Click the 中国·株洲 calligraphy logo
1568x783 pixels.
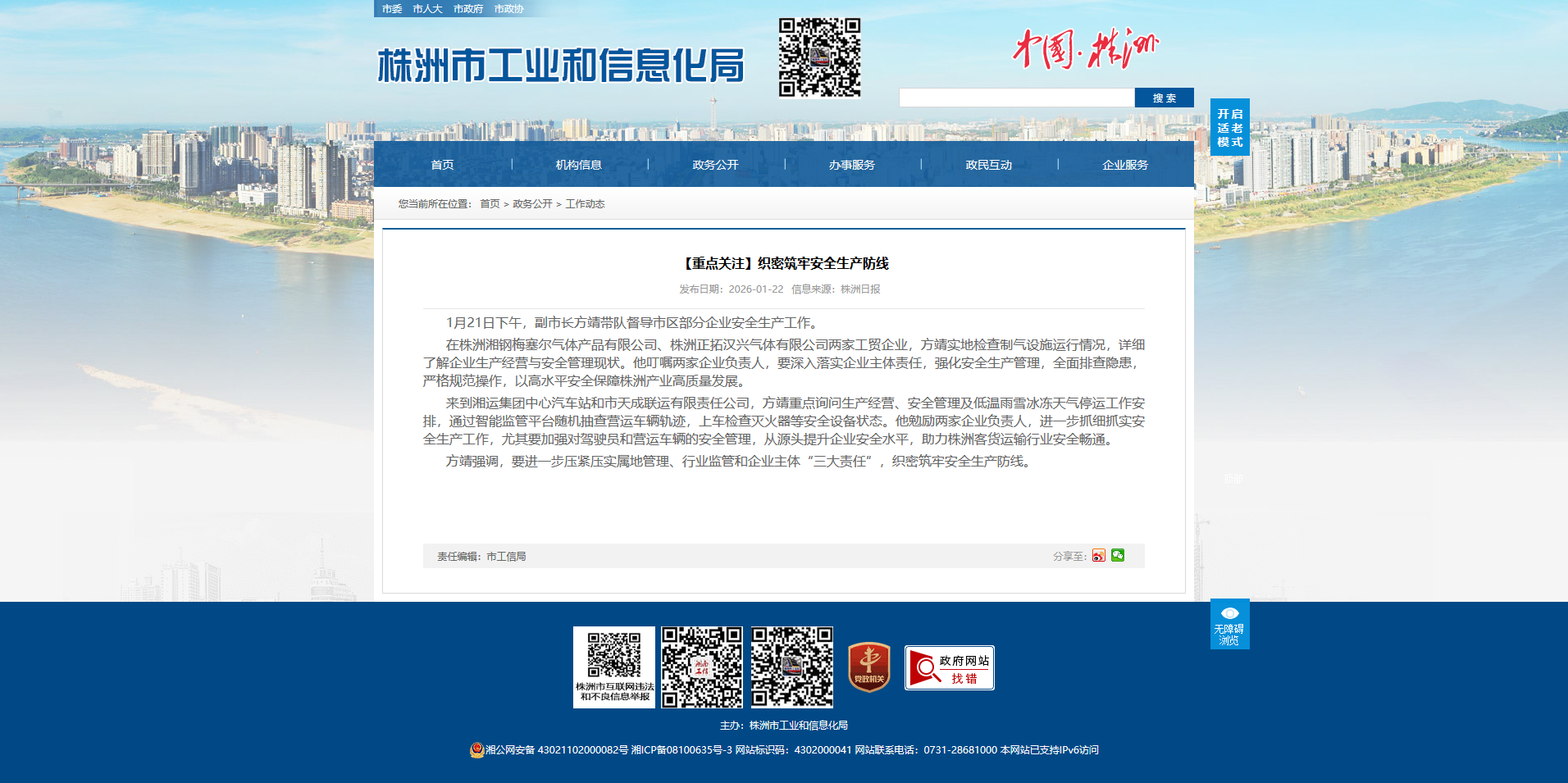(1085, 49)
